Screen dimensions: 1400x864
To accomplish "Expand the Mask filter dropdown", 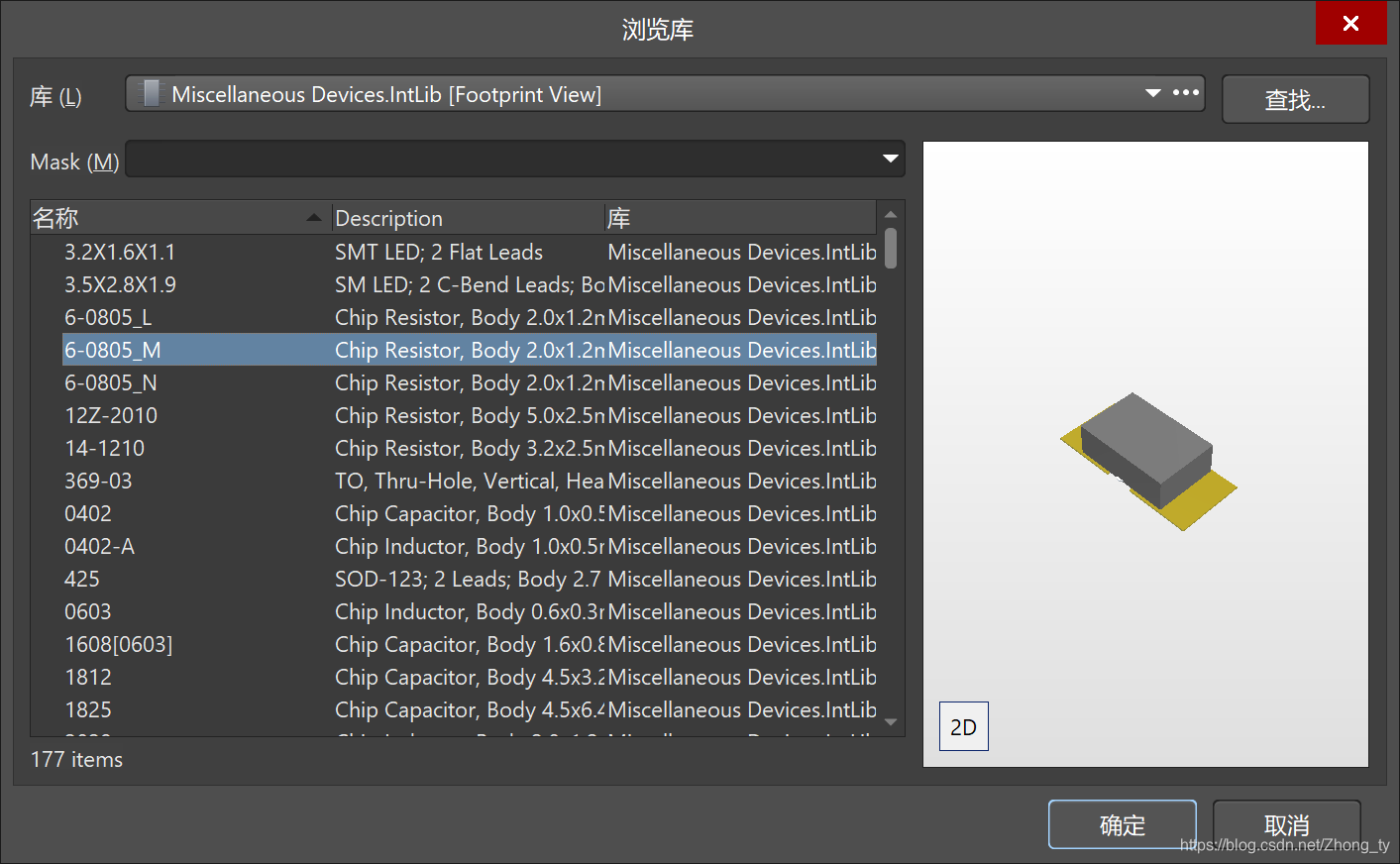I will click(890, 159).
